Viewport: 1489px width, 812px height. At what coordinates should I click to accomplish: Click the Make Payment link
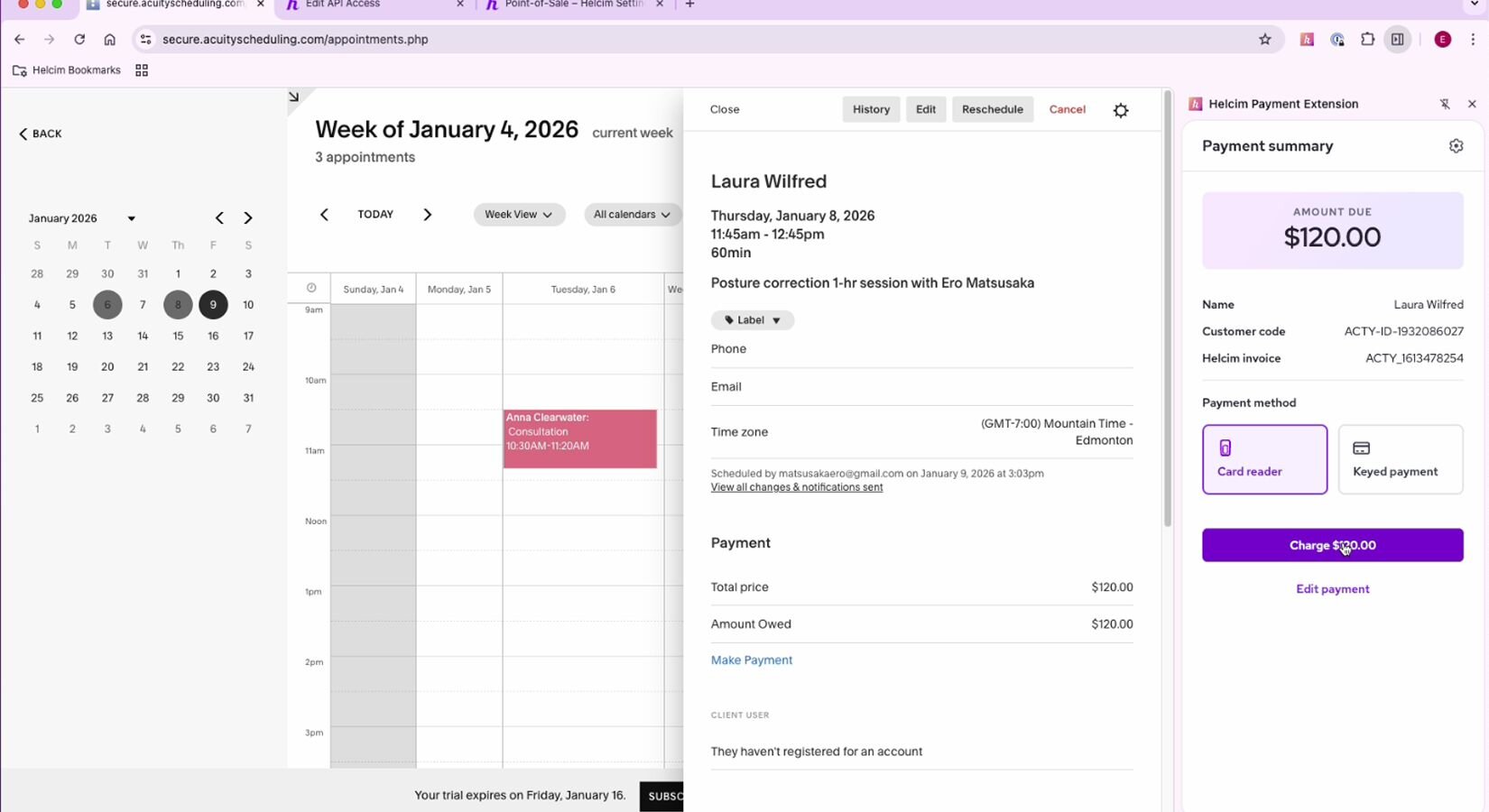751,660
